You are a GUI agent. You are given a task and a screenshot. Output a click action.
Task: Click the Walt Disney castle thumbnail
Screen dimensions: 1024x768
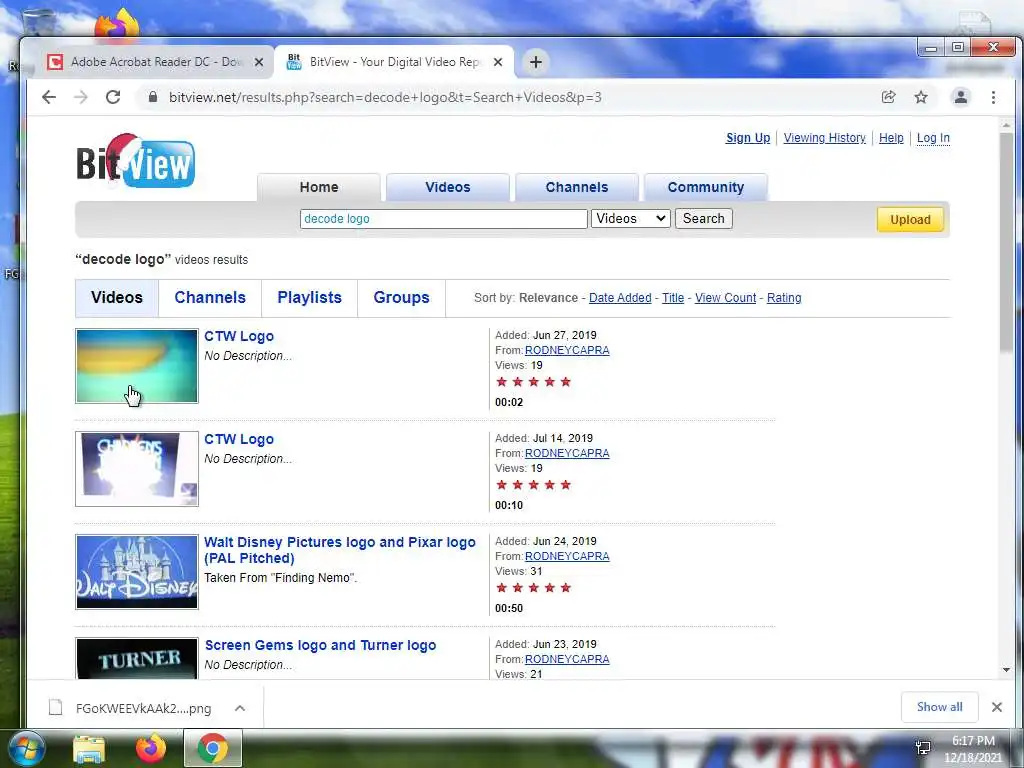click(136, 572)
